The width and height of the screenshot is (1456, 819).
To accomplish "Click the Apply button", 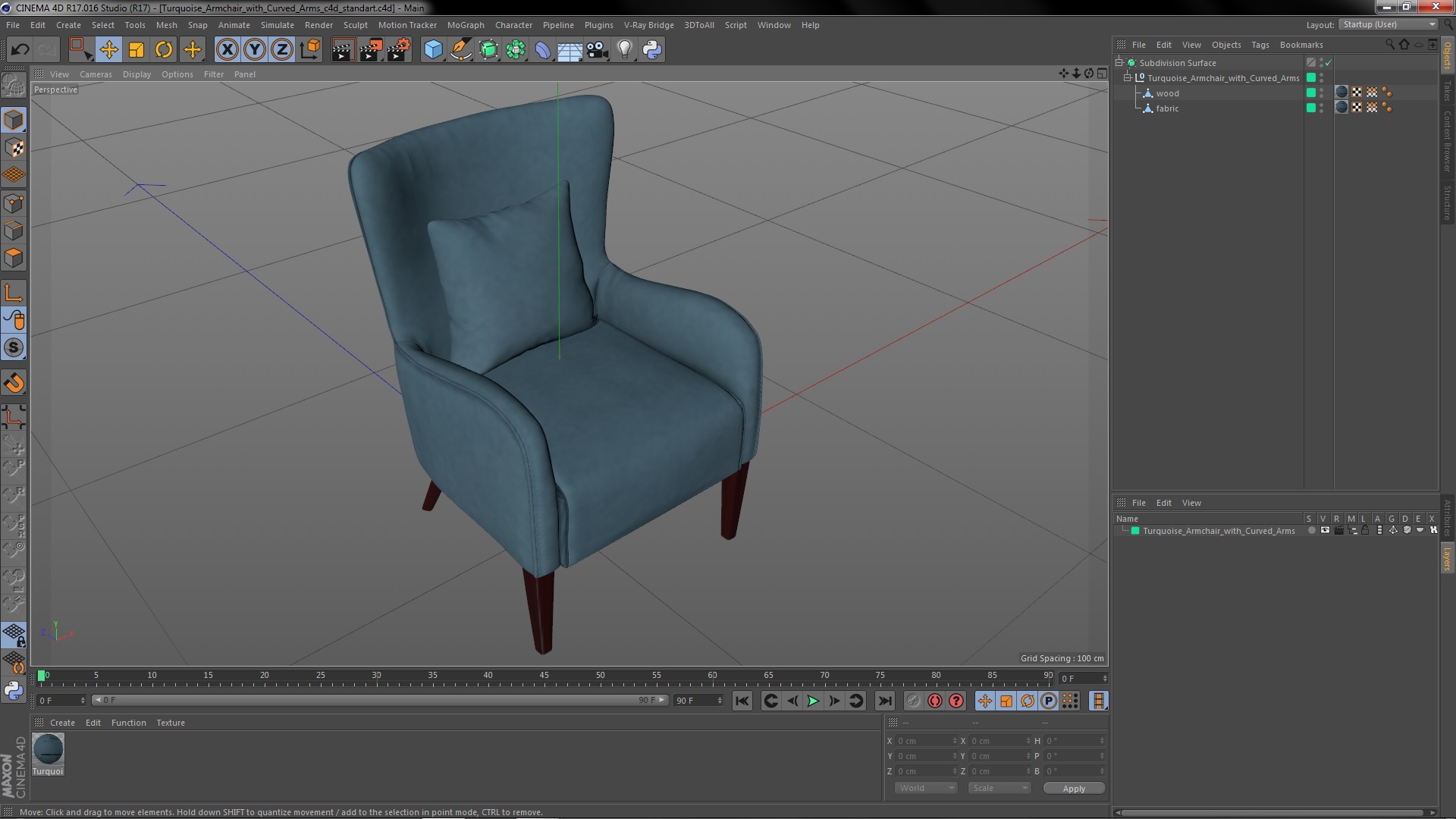I will coord(1074,789).
